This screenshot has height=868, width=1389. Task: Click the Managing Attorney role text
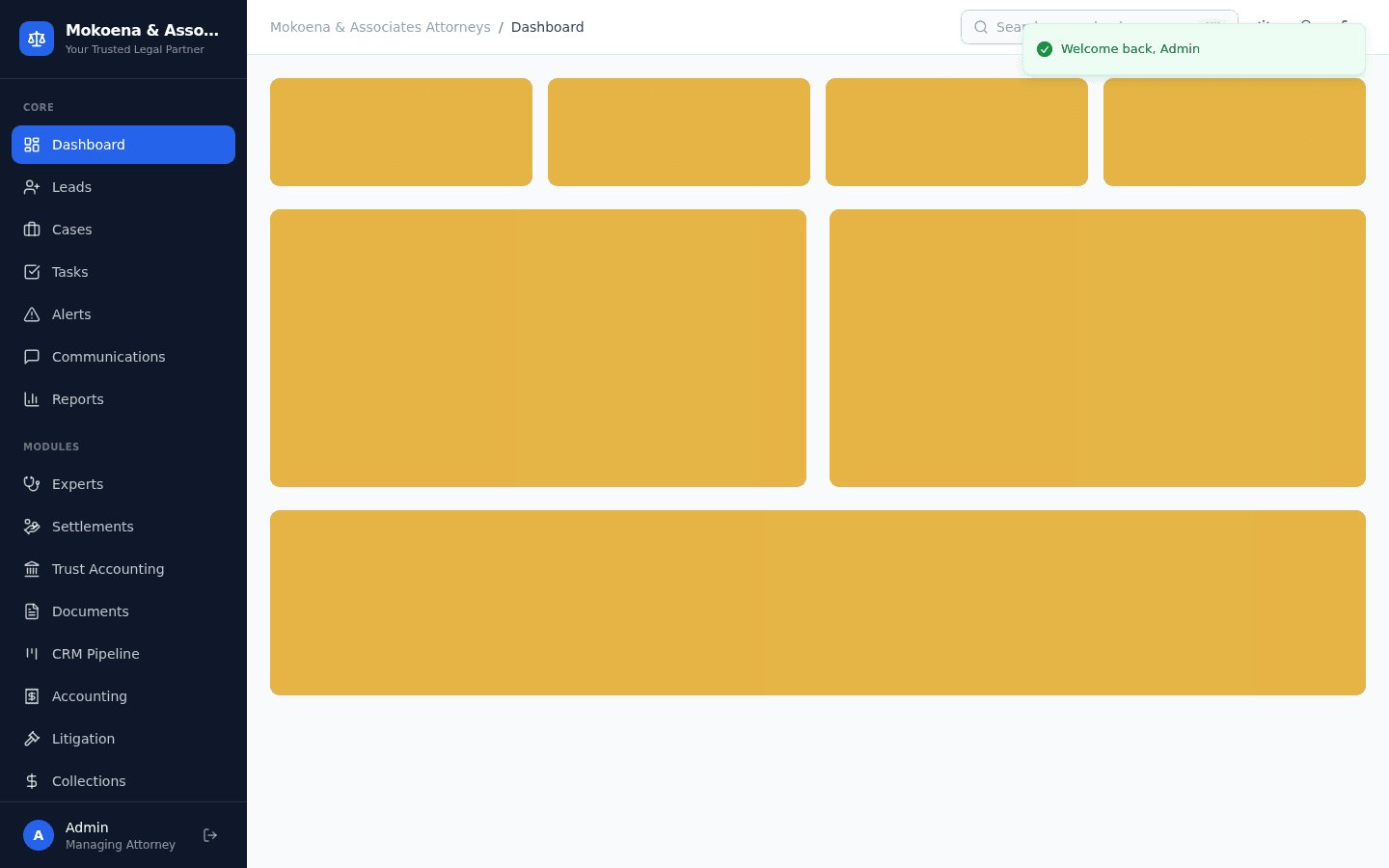click(121, 845)
